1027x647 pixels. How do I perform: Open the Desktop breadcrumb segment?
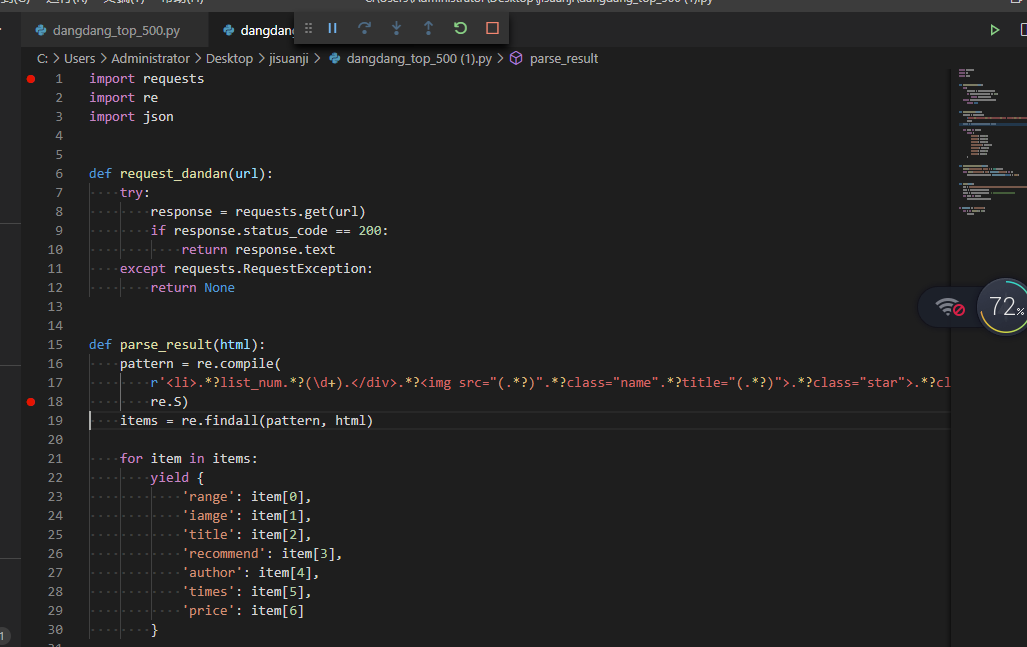tap(229, 58)
